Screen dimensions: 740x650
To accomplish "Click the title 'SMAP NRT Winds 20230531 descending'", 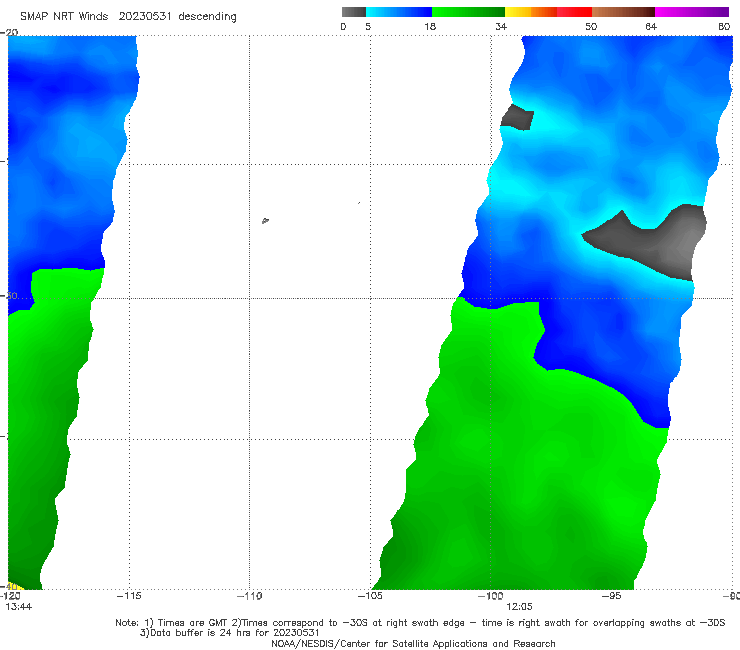I will tap(128, 16).
